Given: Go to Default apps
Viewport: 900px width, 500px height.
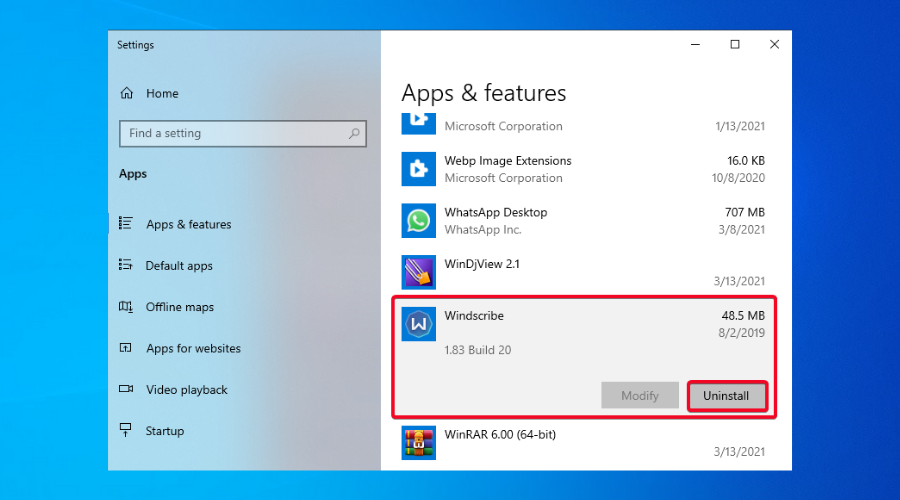Looking at the screenshot, I should coord(179,265).
